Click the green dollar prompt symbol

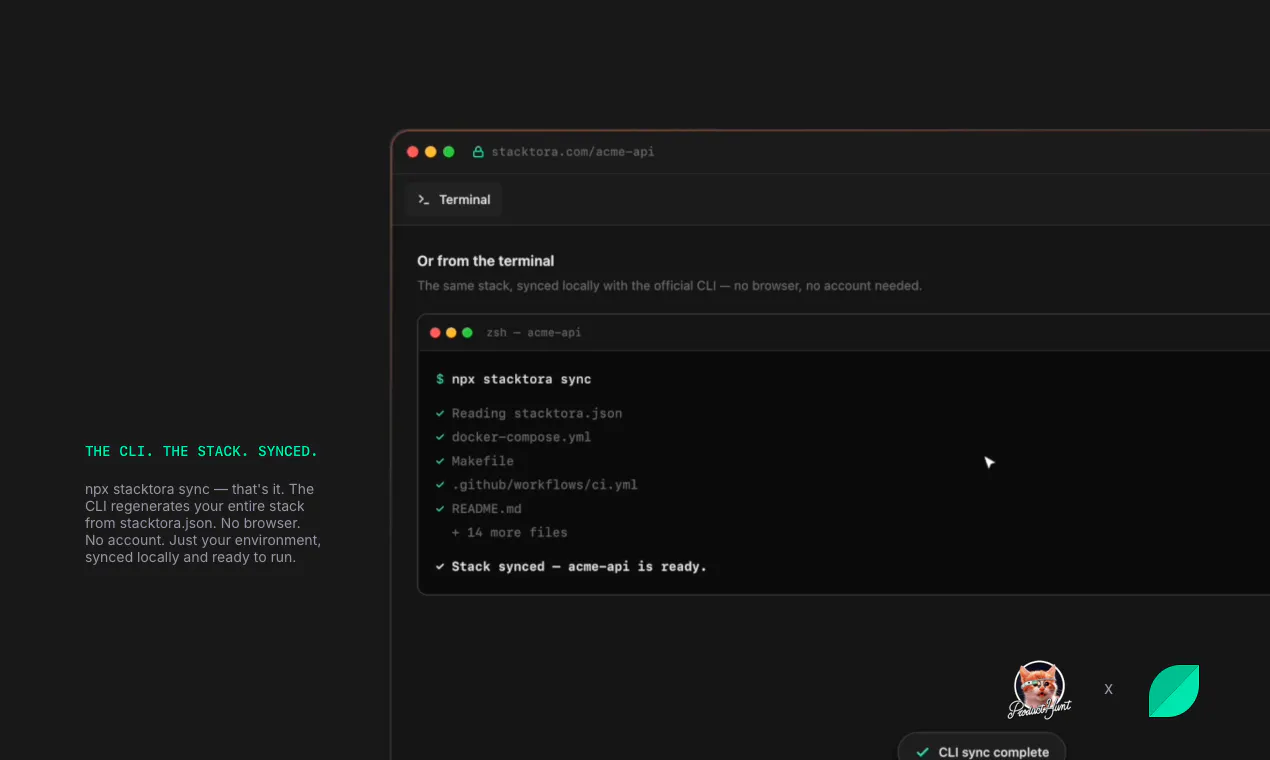coord(440,380)
